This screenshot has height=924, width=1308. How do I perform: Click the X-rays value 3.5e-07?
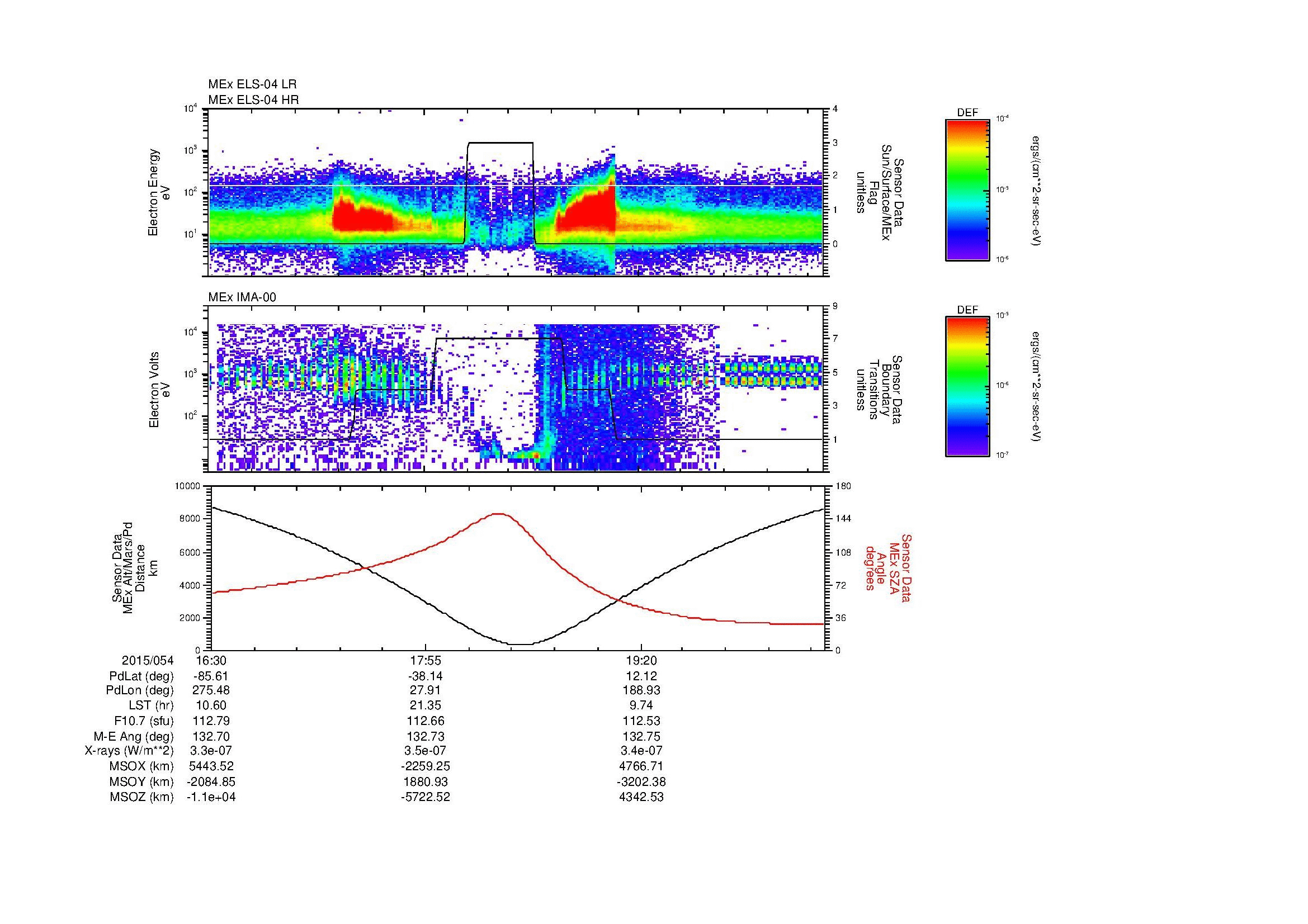(426, 751)
